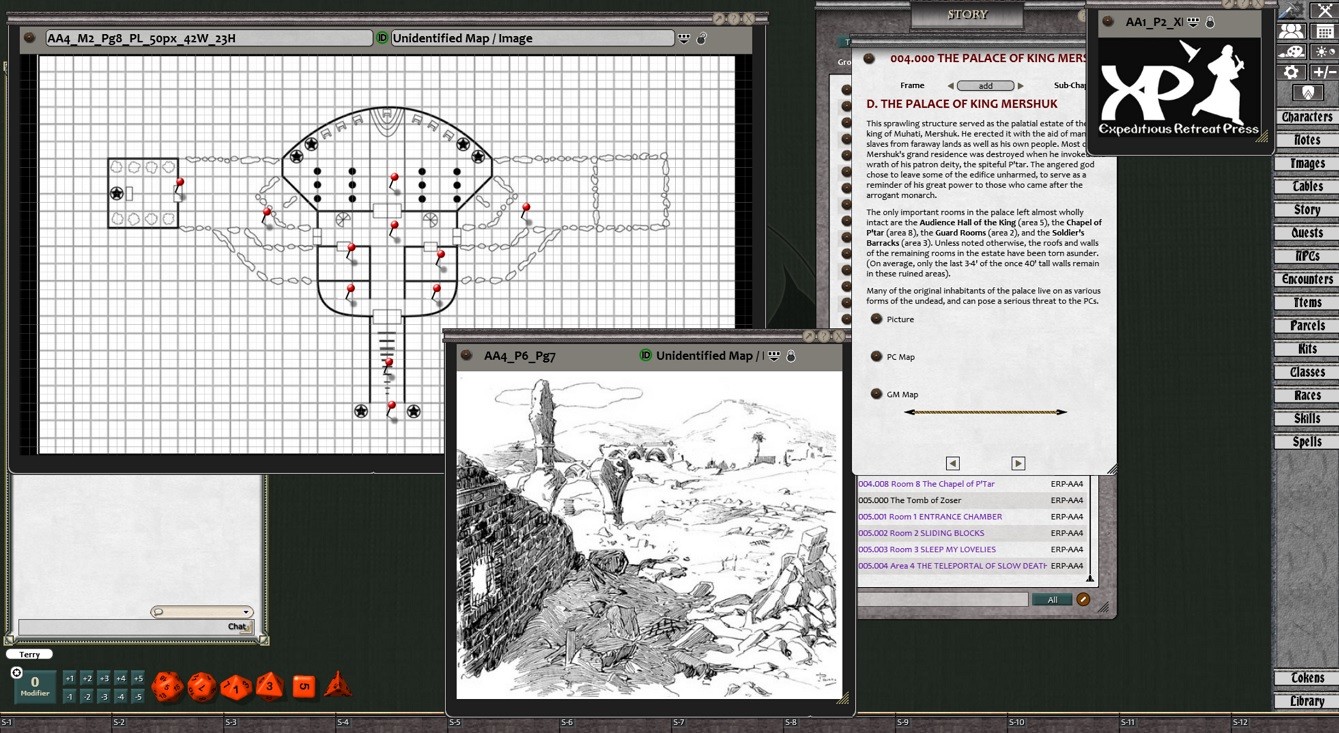Open the Encounters sidebar tab
1339x733 pixels.
(x=1307, y=279)
